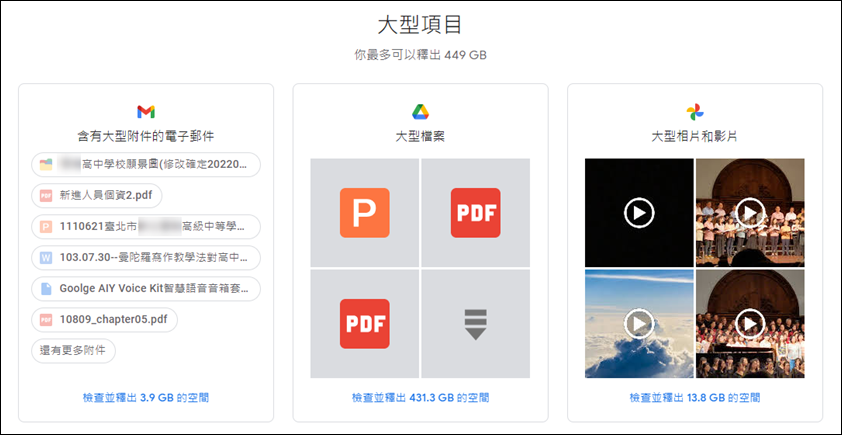Click the 大型相片和影片 heading
This screenshot has width=842, height=435.
(x=695, y=136)
